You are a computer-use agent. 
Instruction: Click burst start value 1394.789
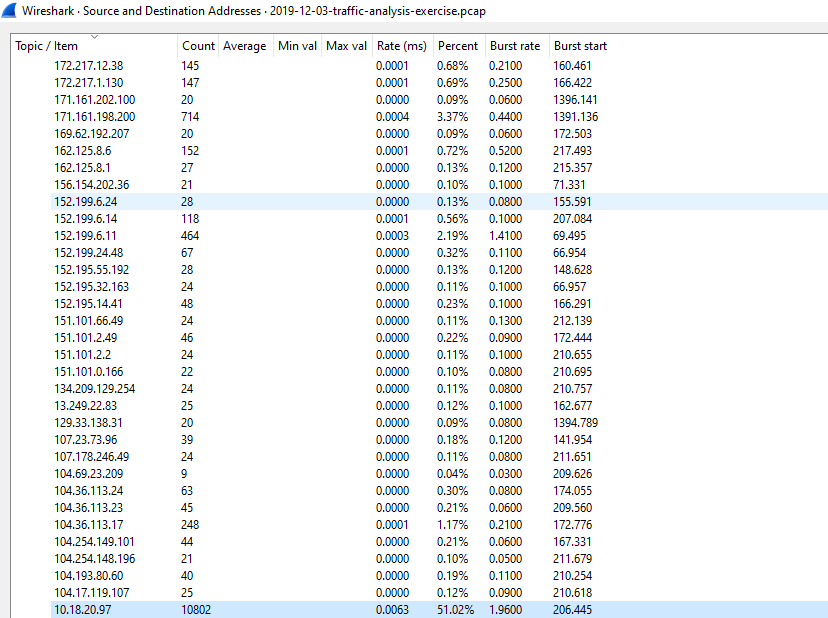click(x=576, y=423)
